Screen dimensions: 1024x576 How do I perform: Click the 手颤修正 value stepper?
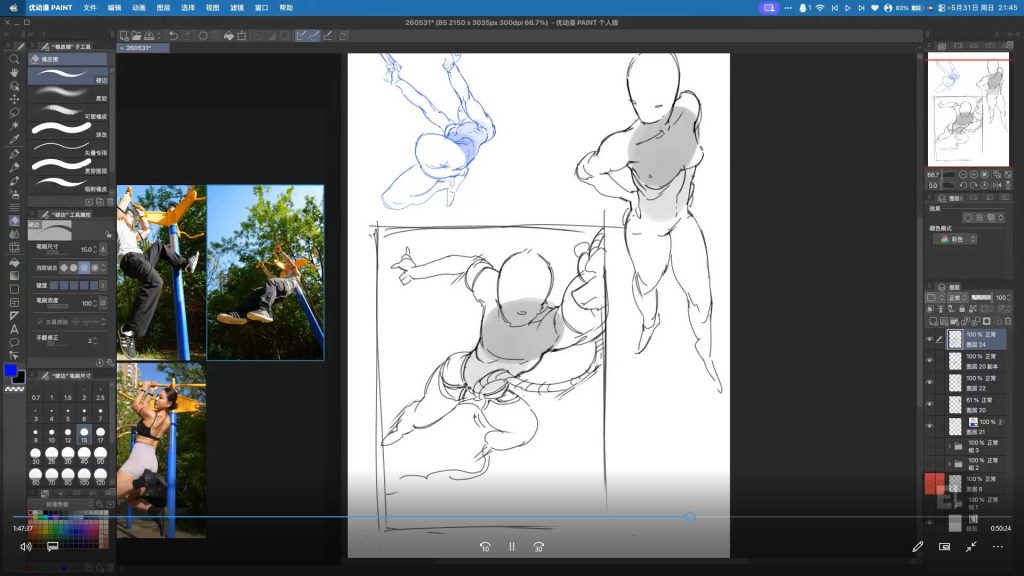[95, 341]
